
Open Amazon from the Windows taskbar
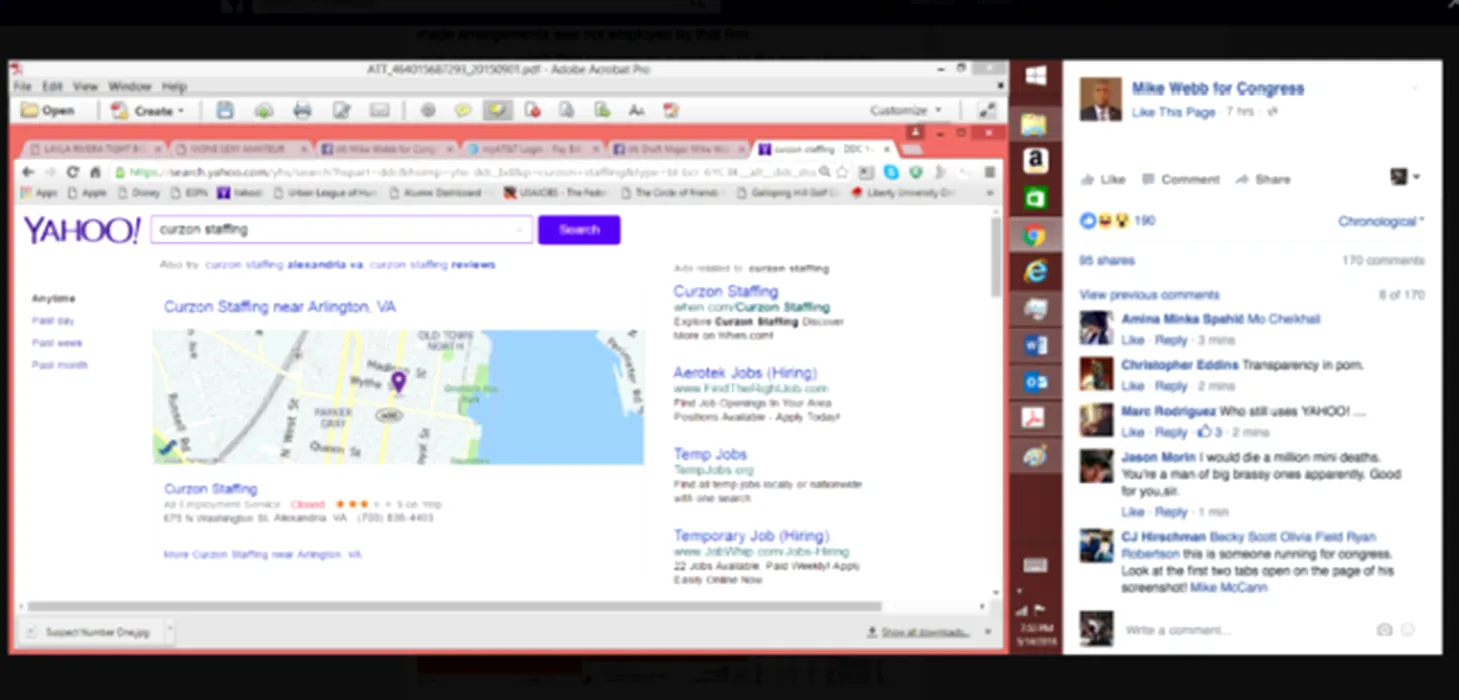click(x=1035, y=160)
